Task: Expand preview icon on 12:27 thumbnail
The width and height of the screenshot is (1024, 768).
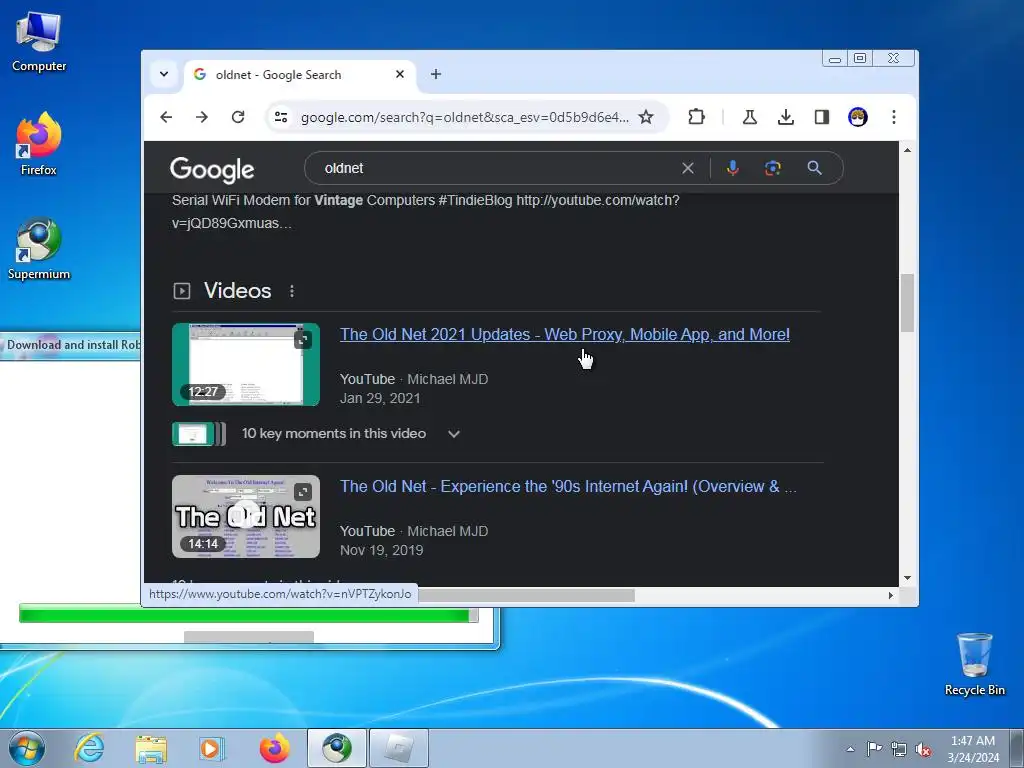Action: click(303, 340)
